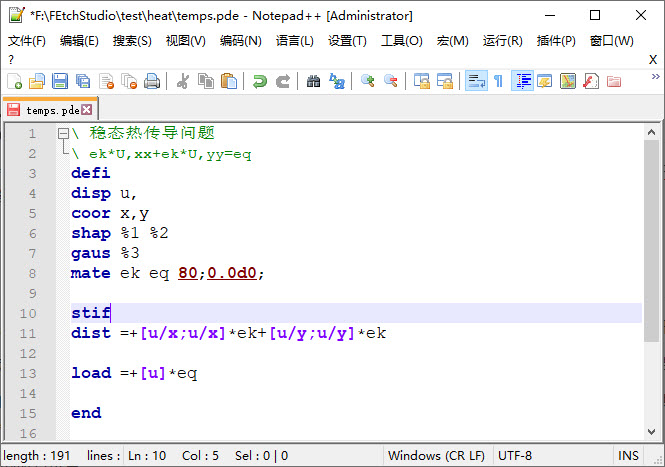This screenshot has height=467, width=665.
Task: Click the word "defi" on line 3
Action: click(91, 173)
